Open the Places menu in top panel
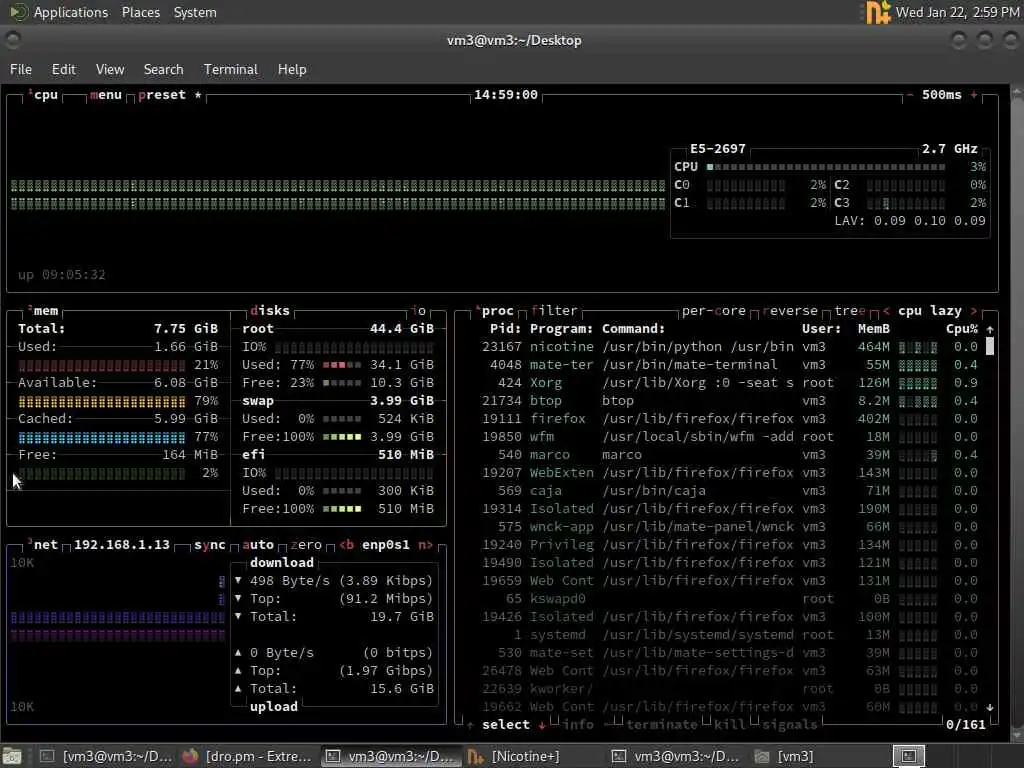Screen dimensions: 1024x768 tap(141, 12)
